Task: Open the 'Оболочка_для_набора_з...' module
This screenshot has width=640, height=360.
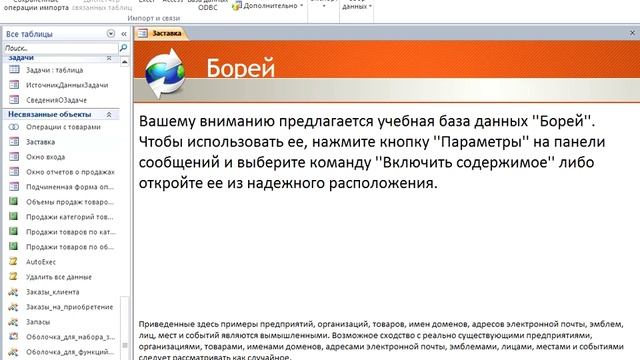Action: point(70,337)
